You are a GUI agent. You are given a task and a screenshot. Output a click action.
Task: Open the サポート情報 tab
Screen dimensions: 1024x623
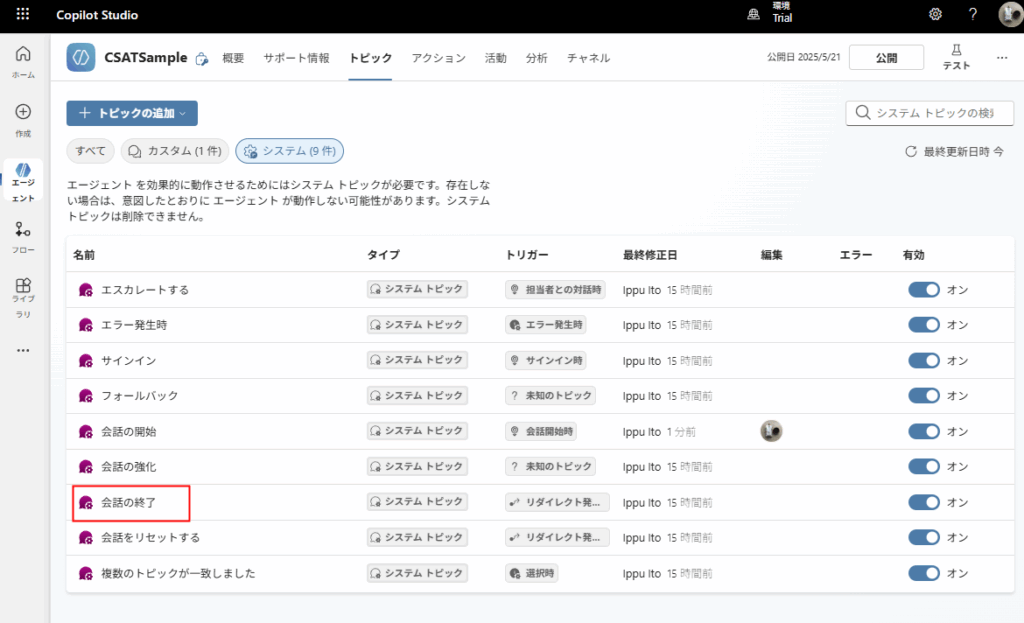[296, 58]
